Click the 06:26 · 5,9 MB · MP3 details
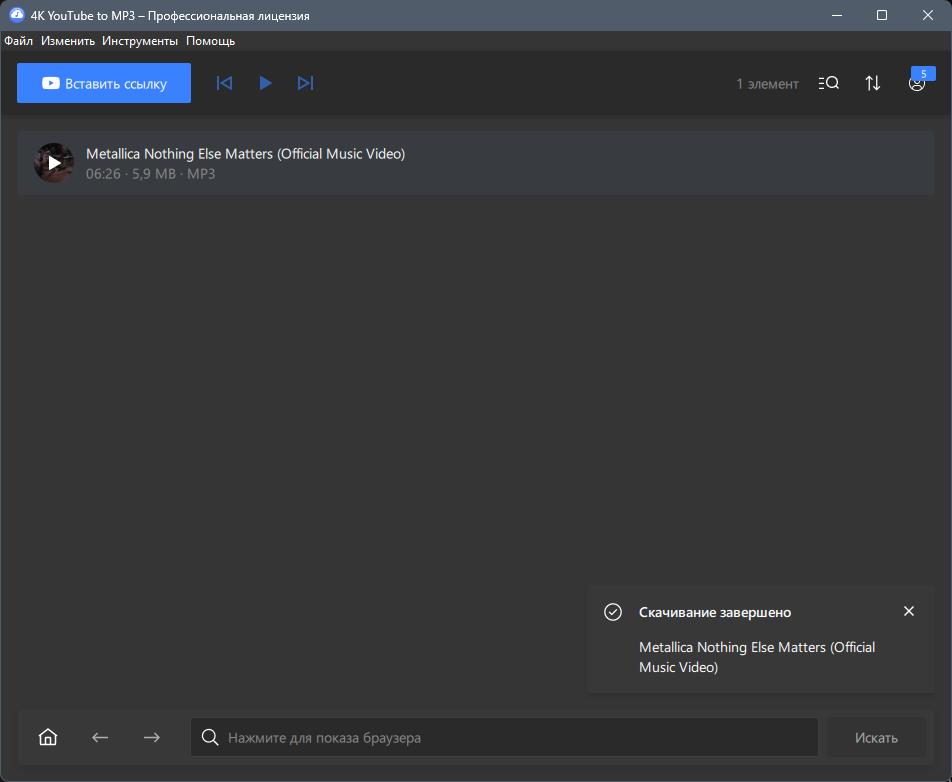This screenshot has height=782, width=952. (151, 174)
